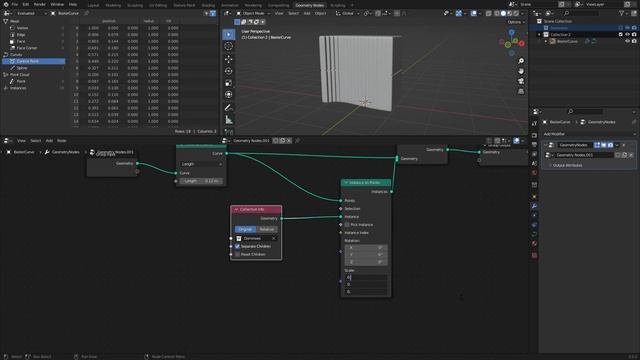Toggle viewport visibility eye for BezierCurve

(x=627, y=41)
